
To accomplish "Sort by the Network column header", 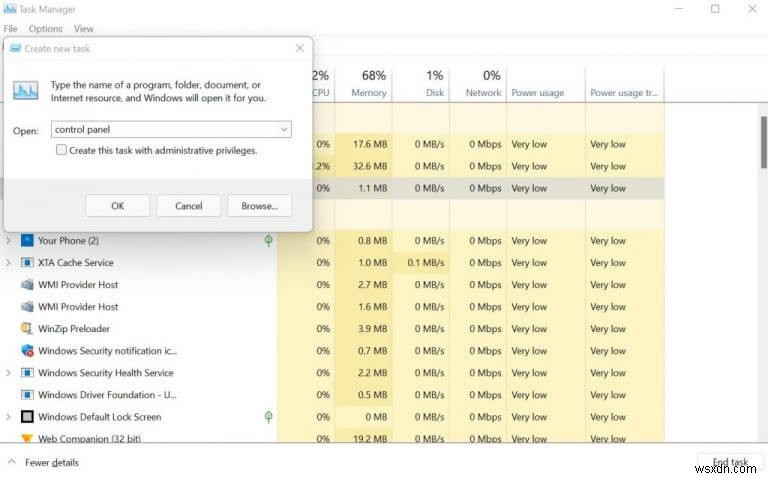I will [x=478, y=83].
